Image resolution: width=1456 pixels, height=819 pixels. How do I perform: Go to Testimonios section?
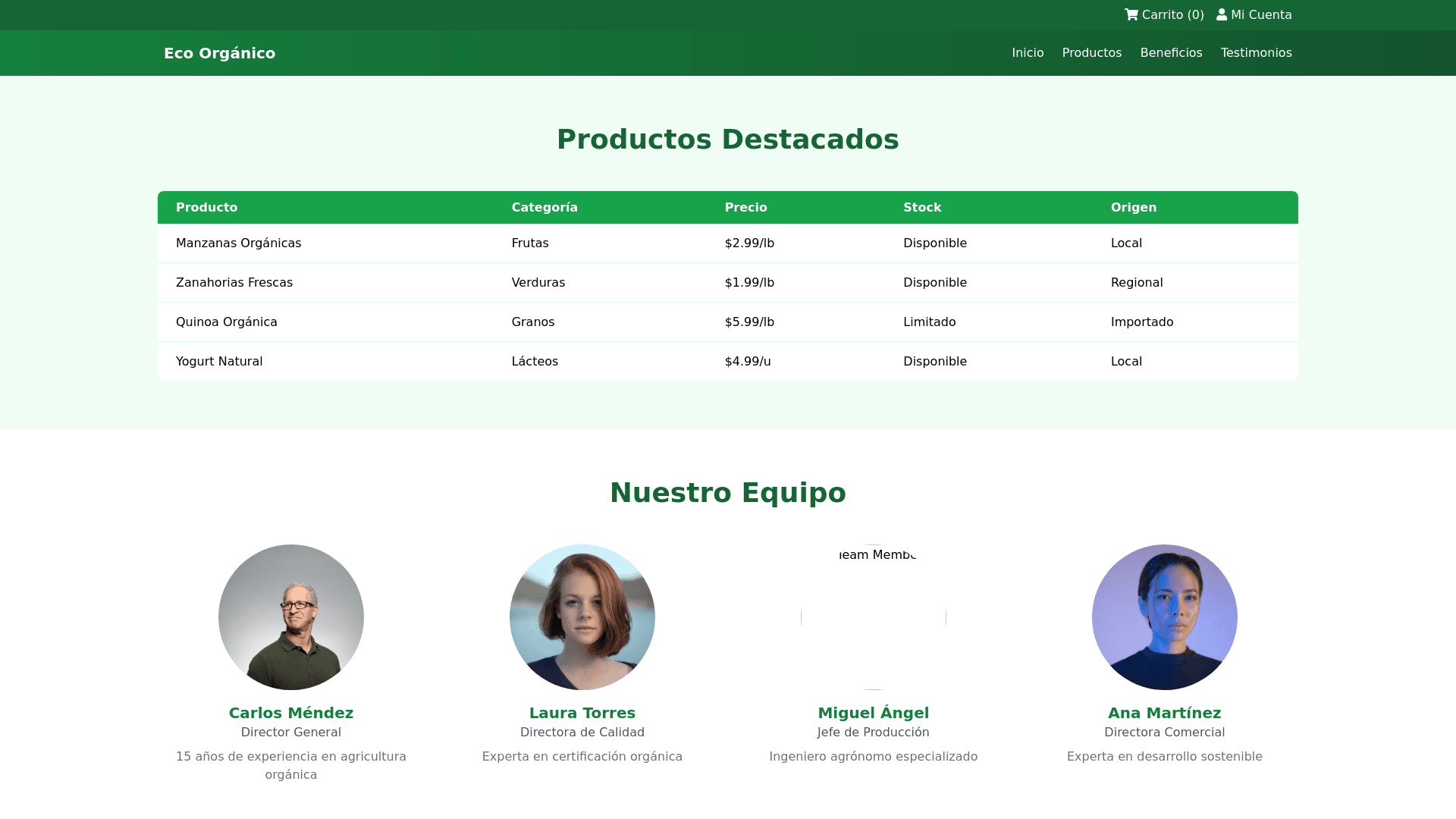1256,53
